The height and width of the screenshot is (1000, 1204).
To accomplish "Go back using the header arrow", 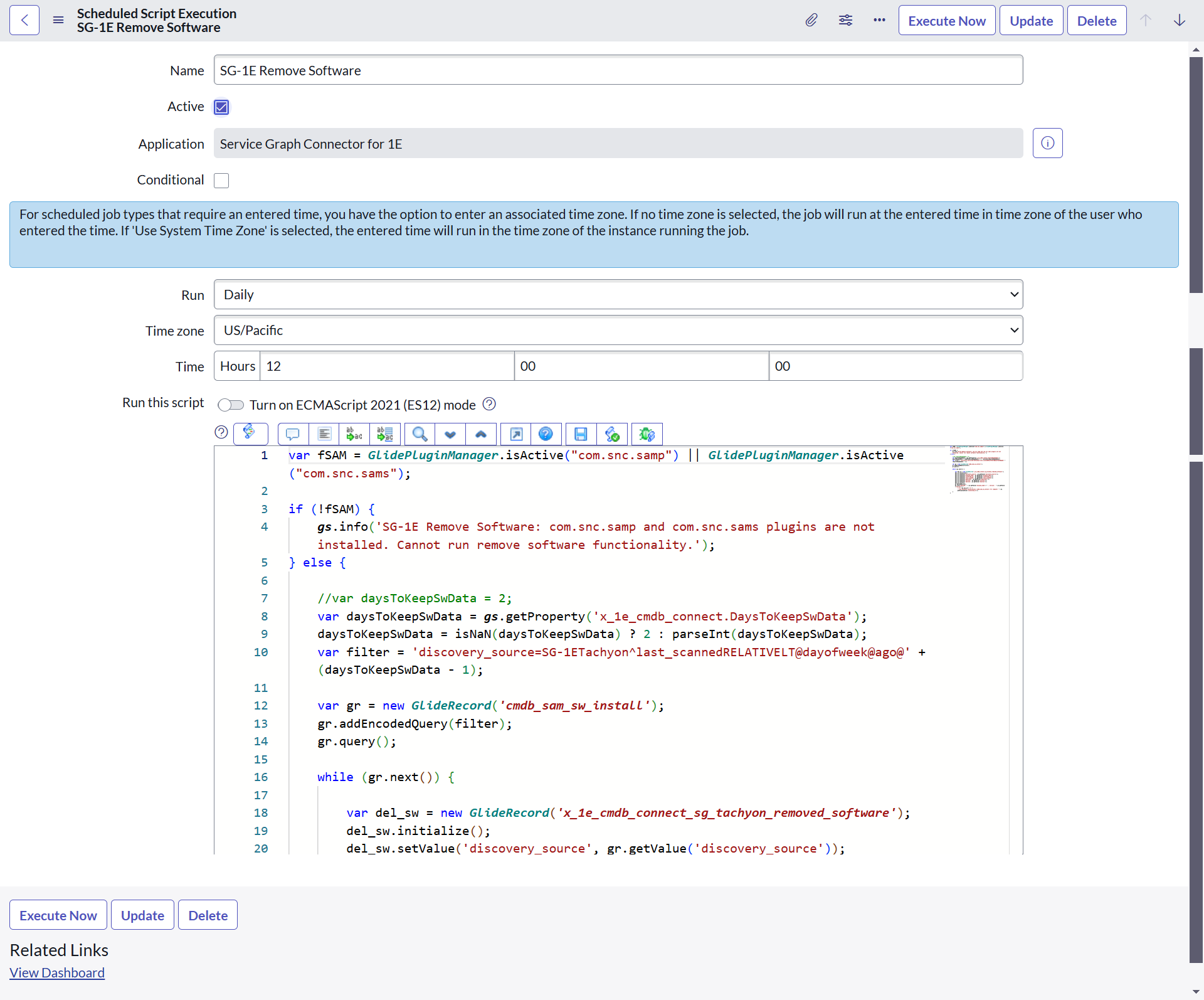I will point(24,20).
